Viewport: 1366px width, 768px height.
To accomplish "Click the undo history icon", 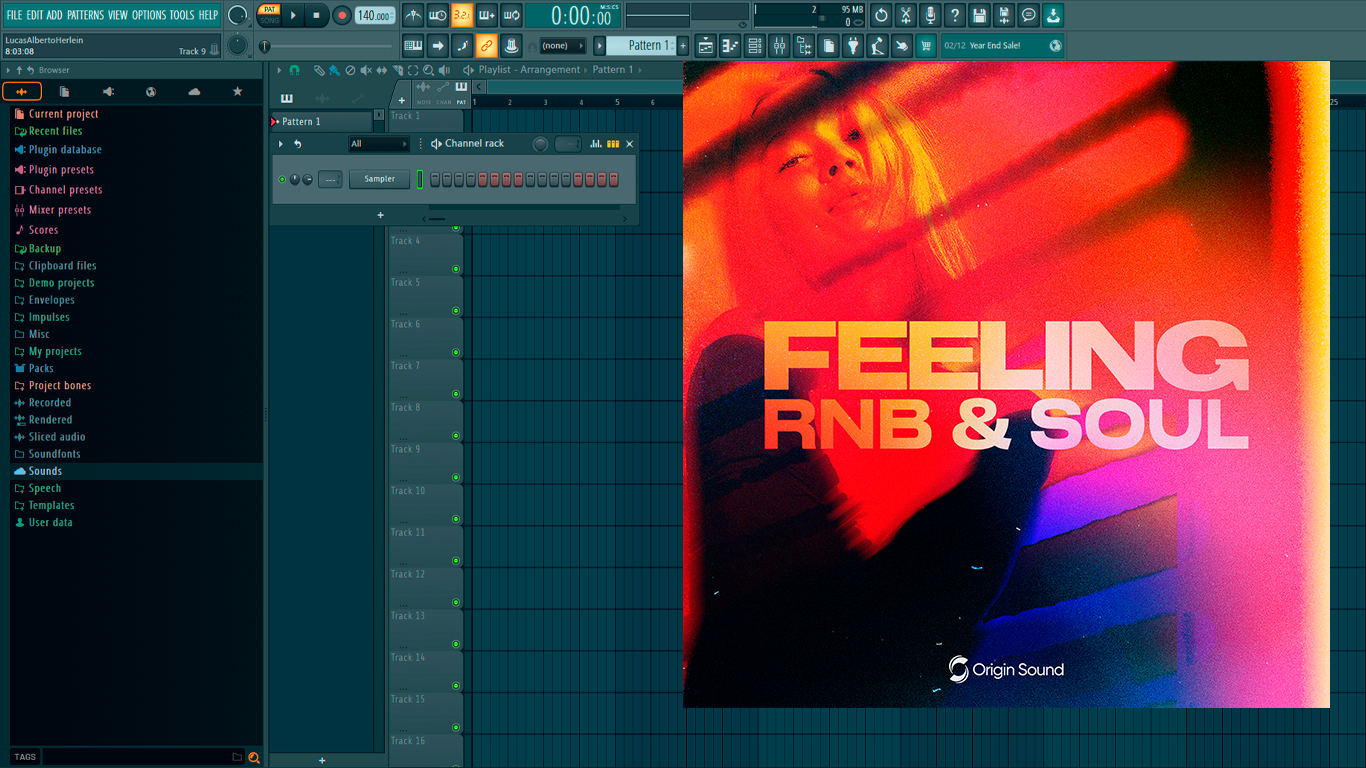I will pyautogui.click(x=881, y=15).
